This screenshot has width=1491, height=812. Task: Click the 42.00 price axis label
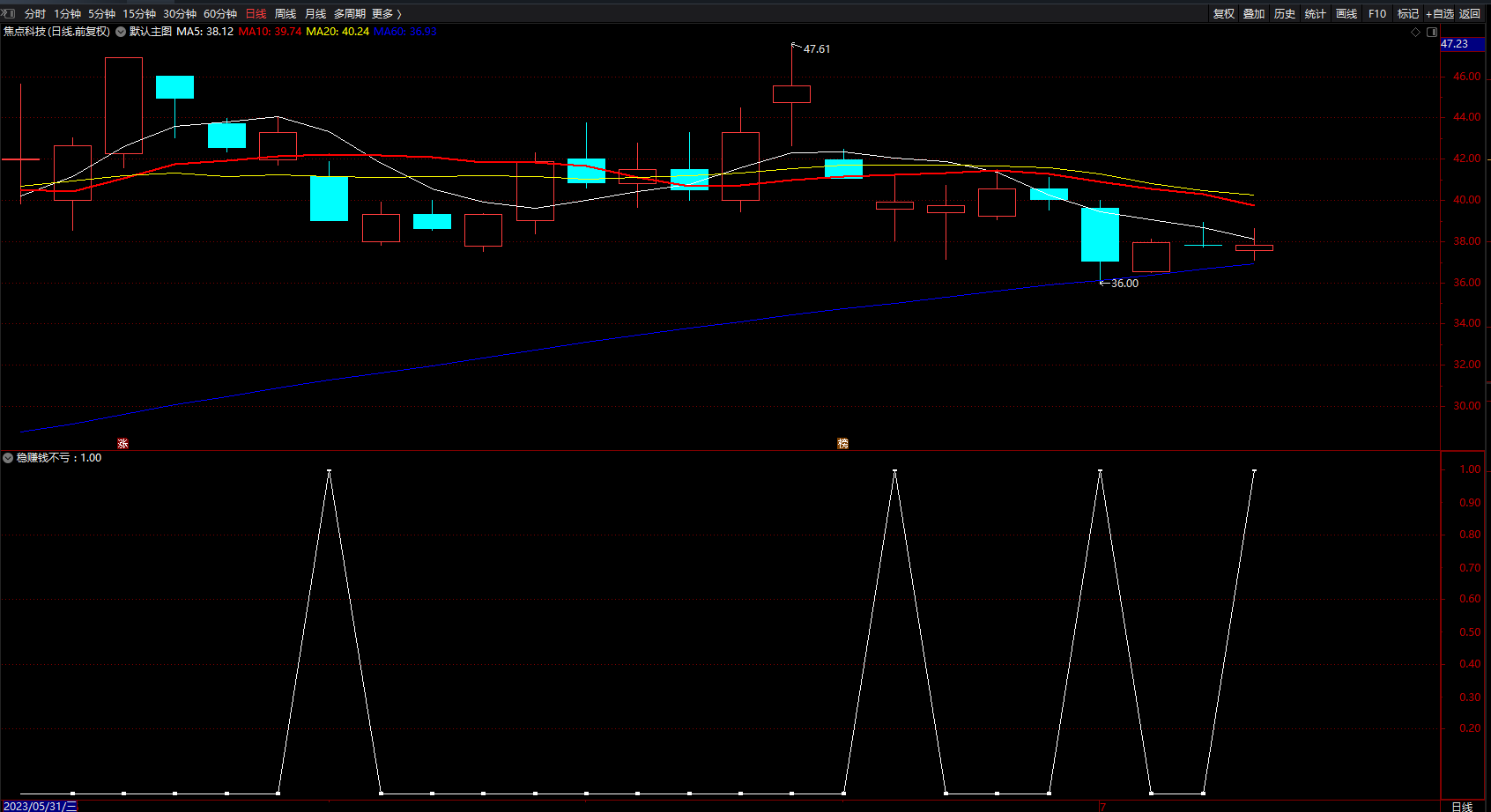1466,159
